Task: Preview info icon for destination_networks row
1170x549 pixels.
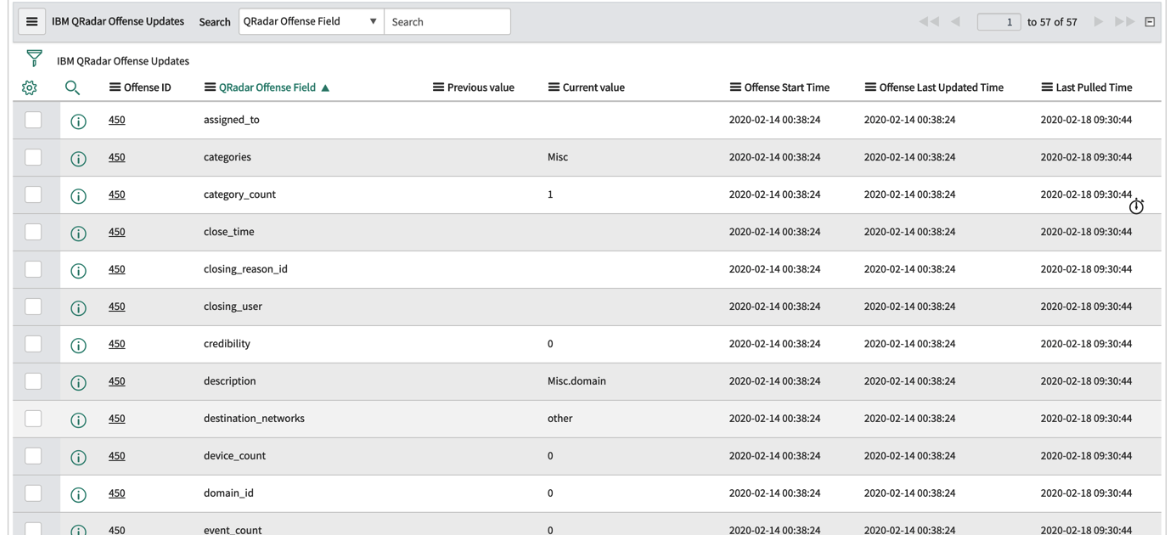Action: pyautogui.click(x=78, y=420)
